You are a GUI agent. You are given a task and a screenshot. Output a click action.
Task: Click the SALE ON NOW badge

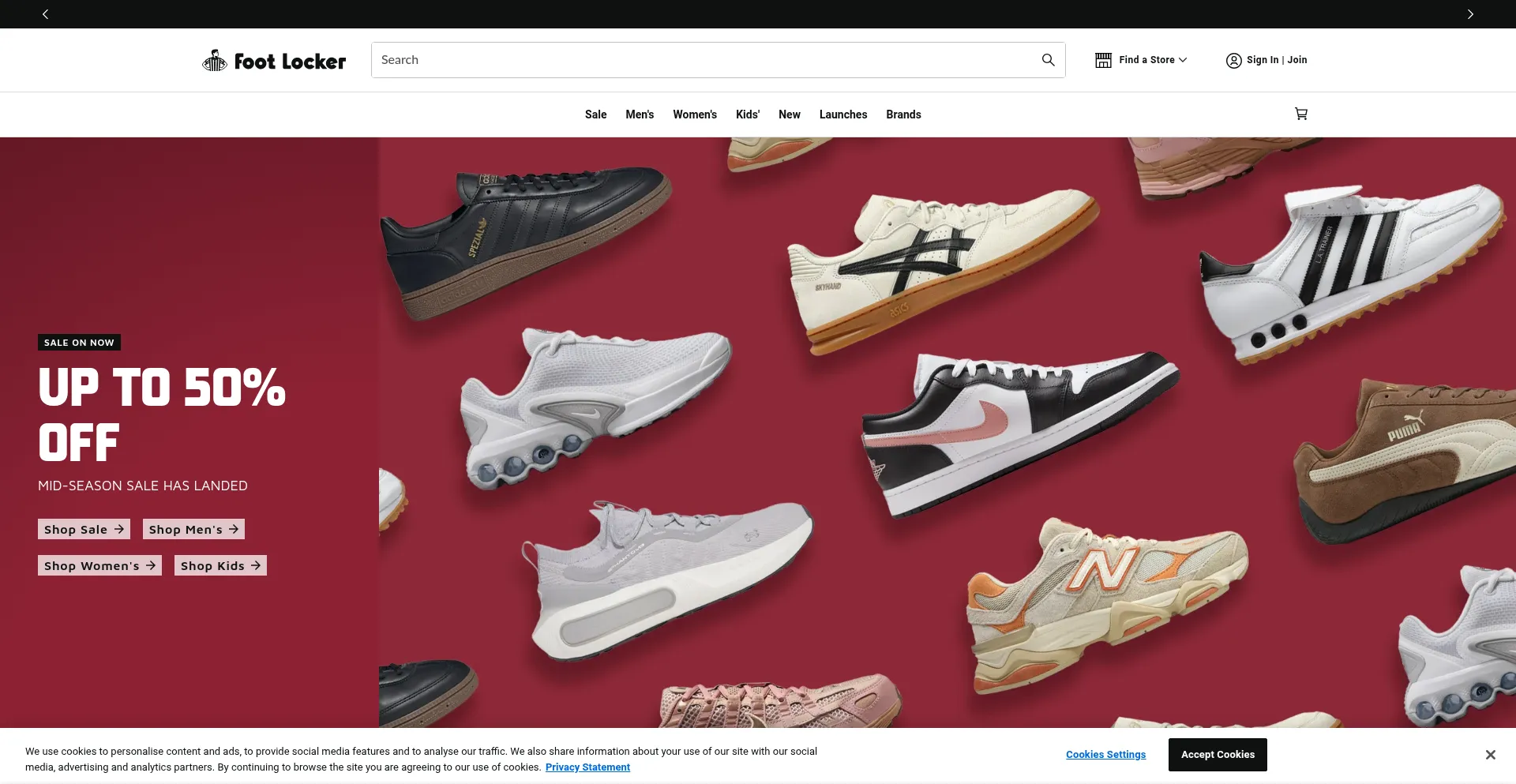pyautogui.click(x=79, y=343)
